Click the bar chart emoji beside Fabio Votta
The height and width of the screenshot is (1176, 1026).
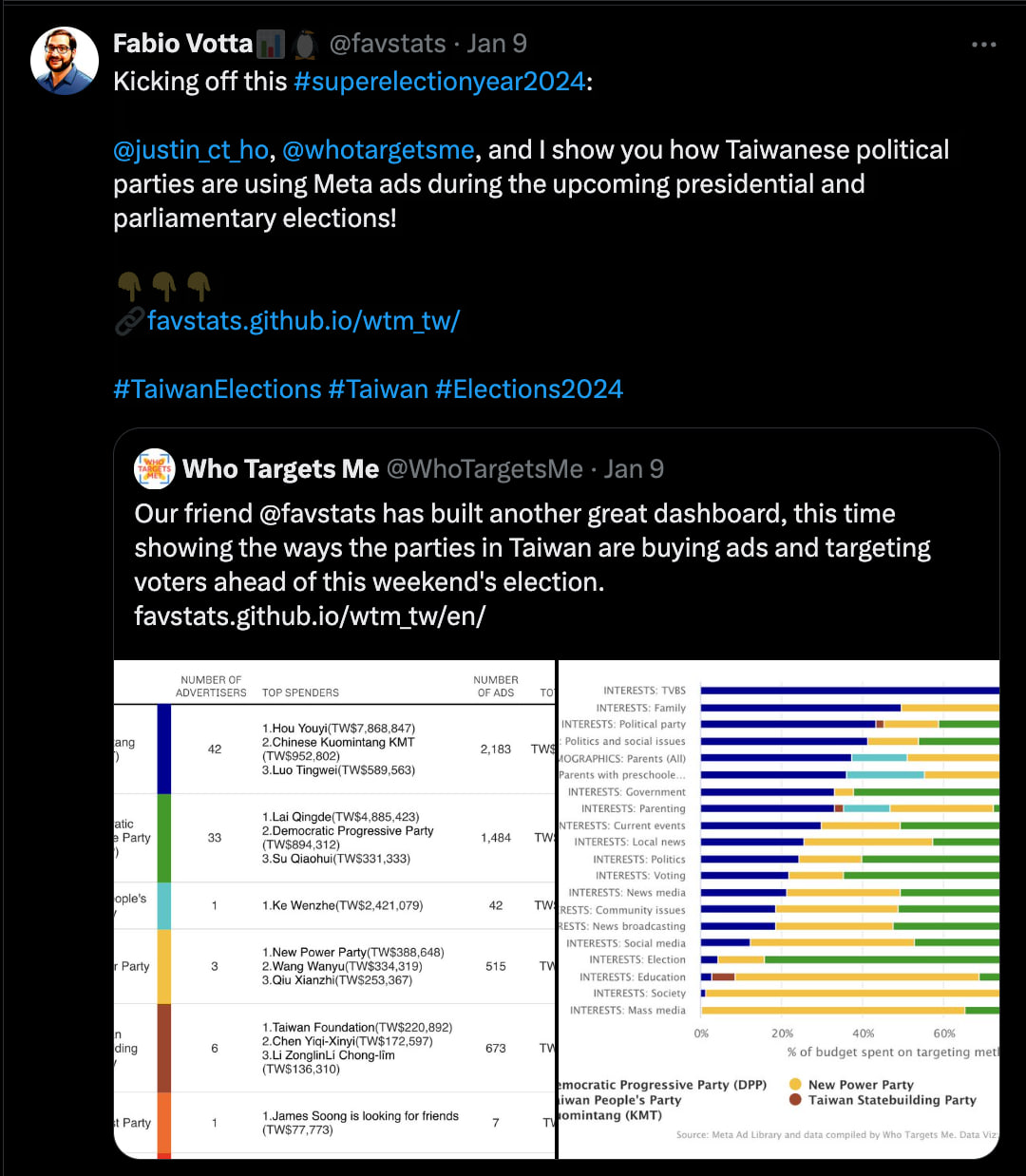(x=271, y=45)
